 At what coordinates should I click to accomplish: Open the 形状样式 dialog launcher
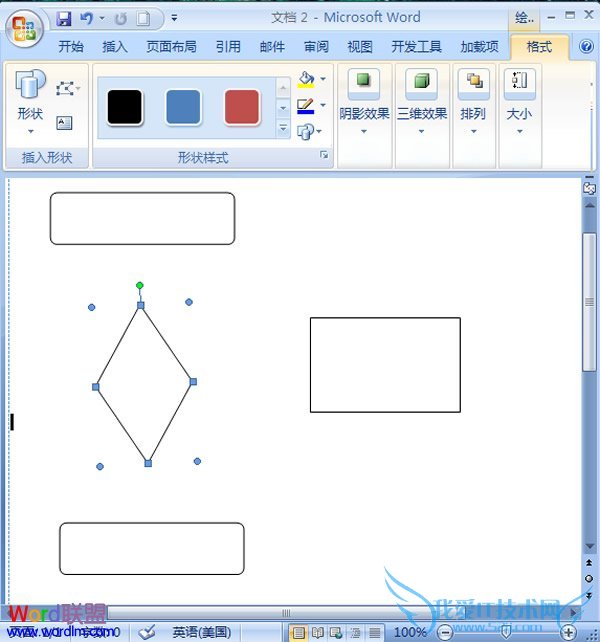tap(324, 155)
